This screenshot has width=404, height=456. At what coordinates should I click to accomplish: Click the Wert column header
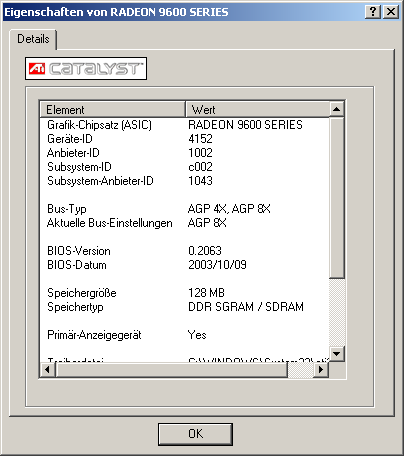(x=257, y=109)
